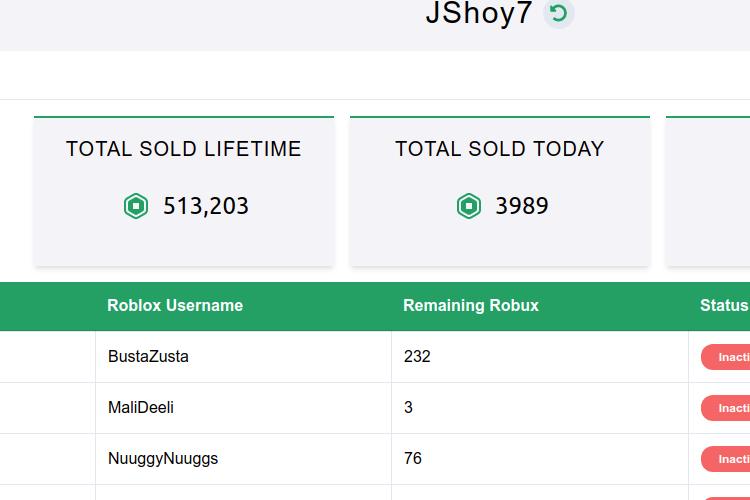Image resolution: width=750 pixels, height=500 pixels.
Task: Click MaliDeeli's remaining Robux value 3
Action: point(408,408)
